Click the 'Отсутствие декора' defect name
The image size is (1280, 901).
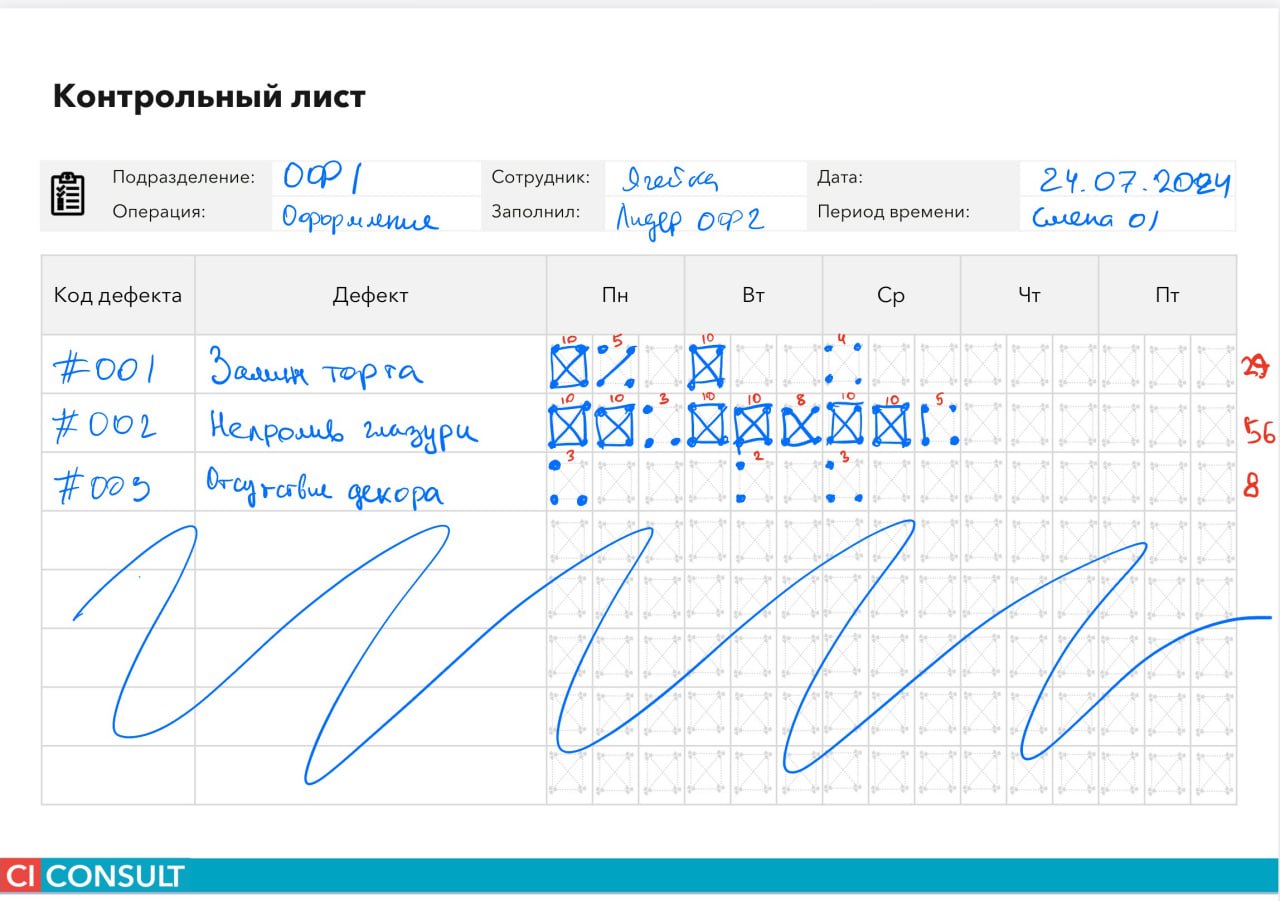(x=325, y=487)
